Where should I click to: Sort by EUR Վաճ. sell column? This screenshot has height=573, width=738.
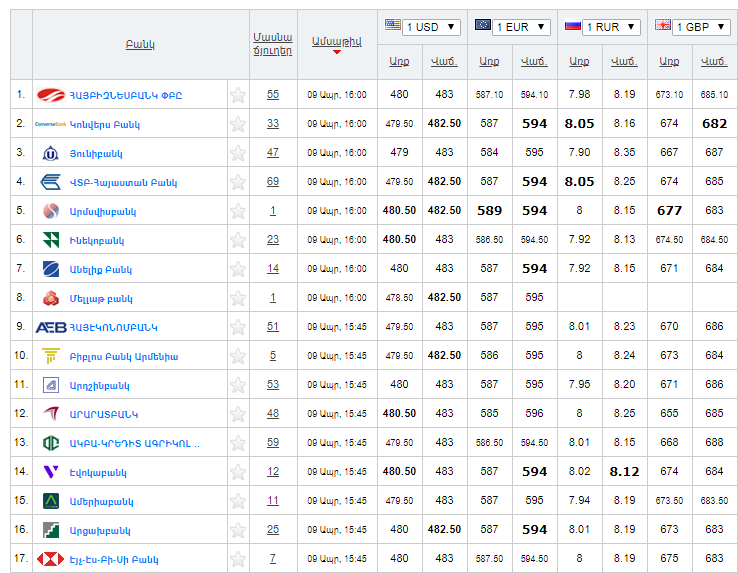534,61
